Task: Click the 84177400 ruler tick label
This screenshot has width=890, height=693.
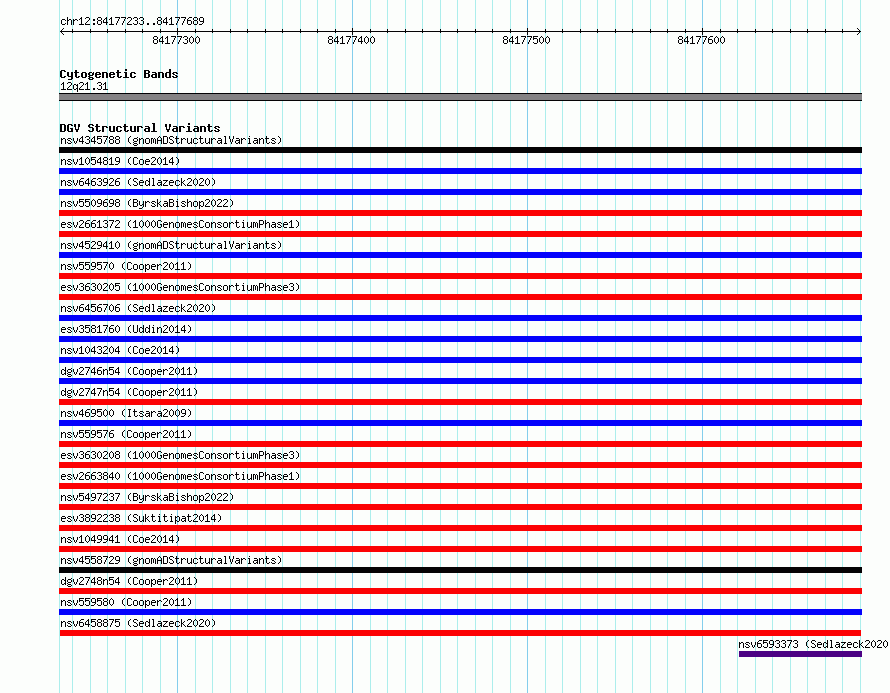Action: click(351, 40)
